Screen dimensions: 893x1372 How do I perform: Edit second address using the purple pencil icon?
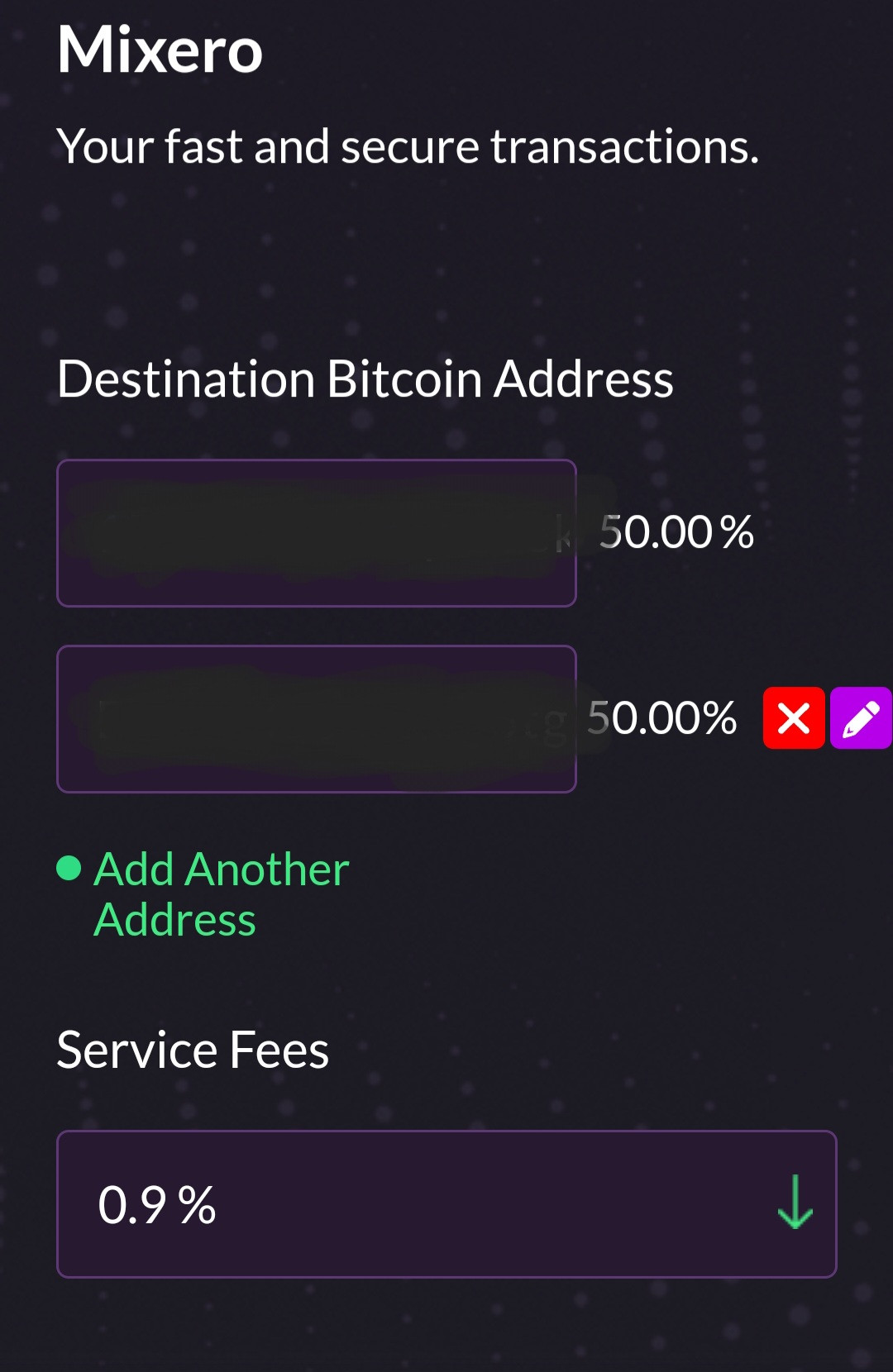coord(861,717)
